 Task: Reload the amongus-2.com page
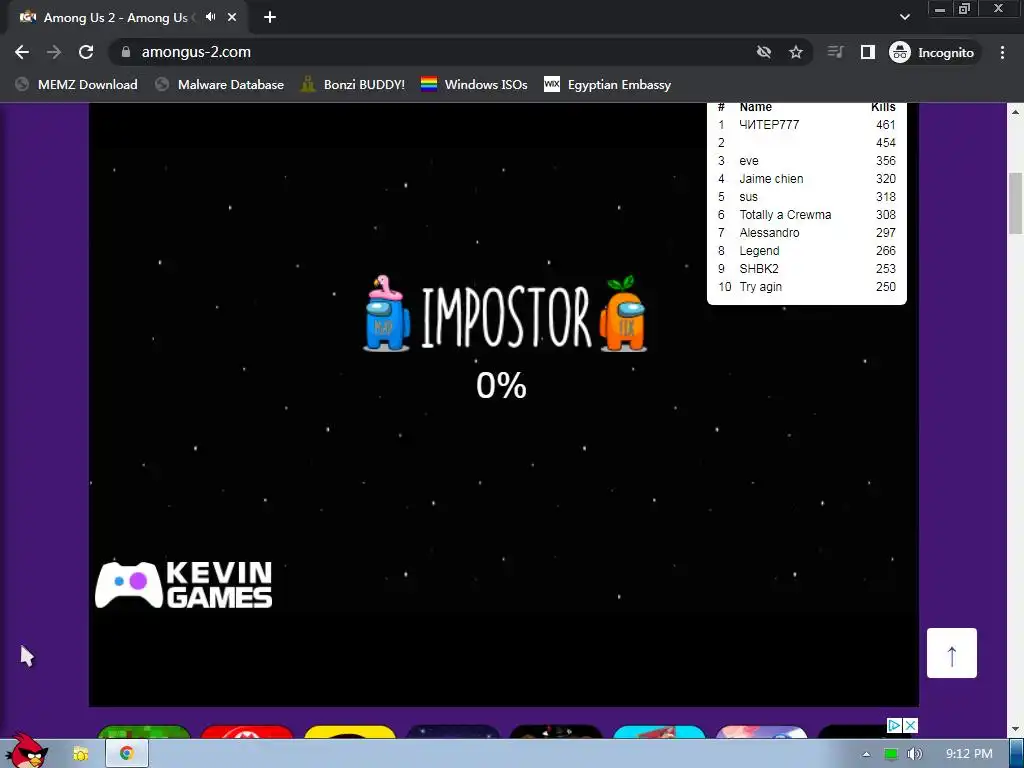click(86, 52)
